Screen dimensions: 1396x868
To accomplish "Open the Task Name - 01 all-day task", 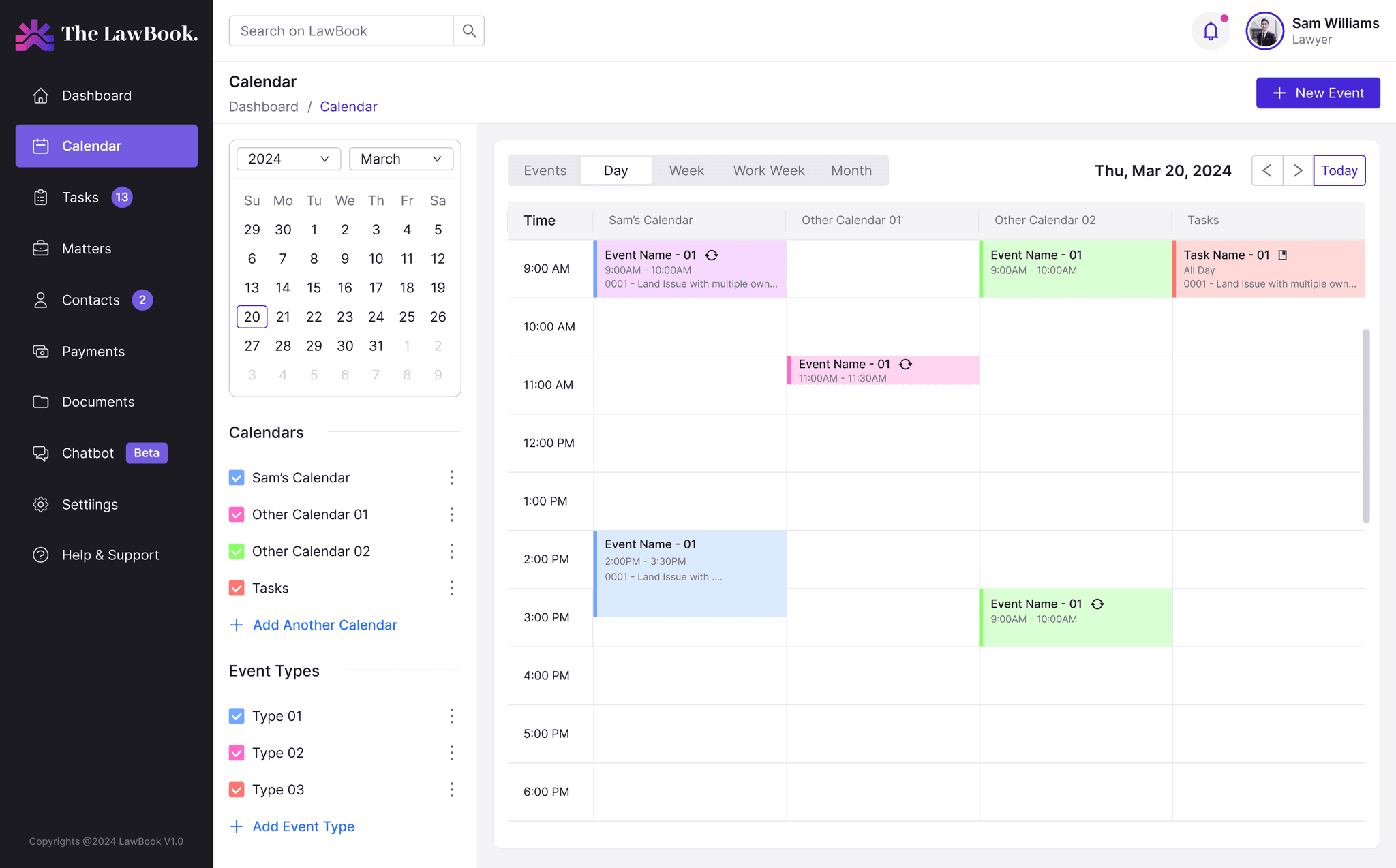I will click(x=1269, y=268).
